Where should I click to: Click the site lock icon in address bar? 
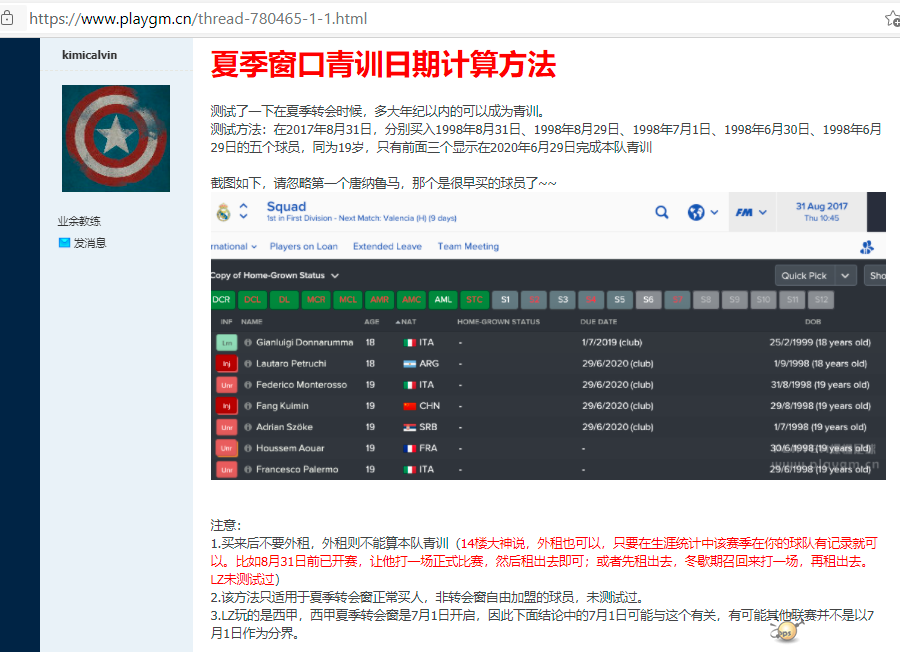7,18
